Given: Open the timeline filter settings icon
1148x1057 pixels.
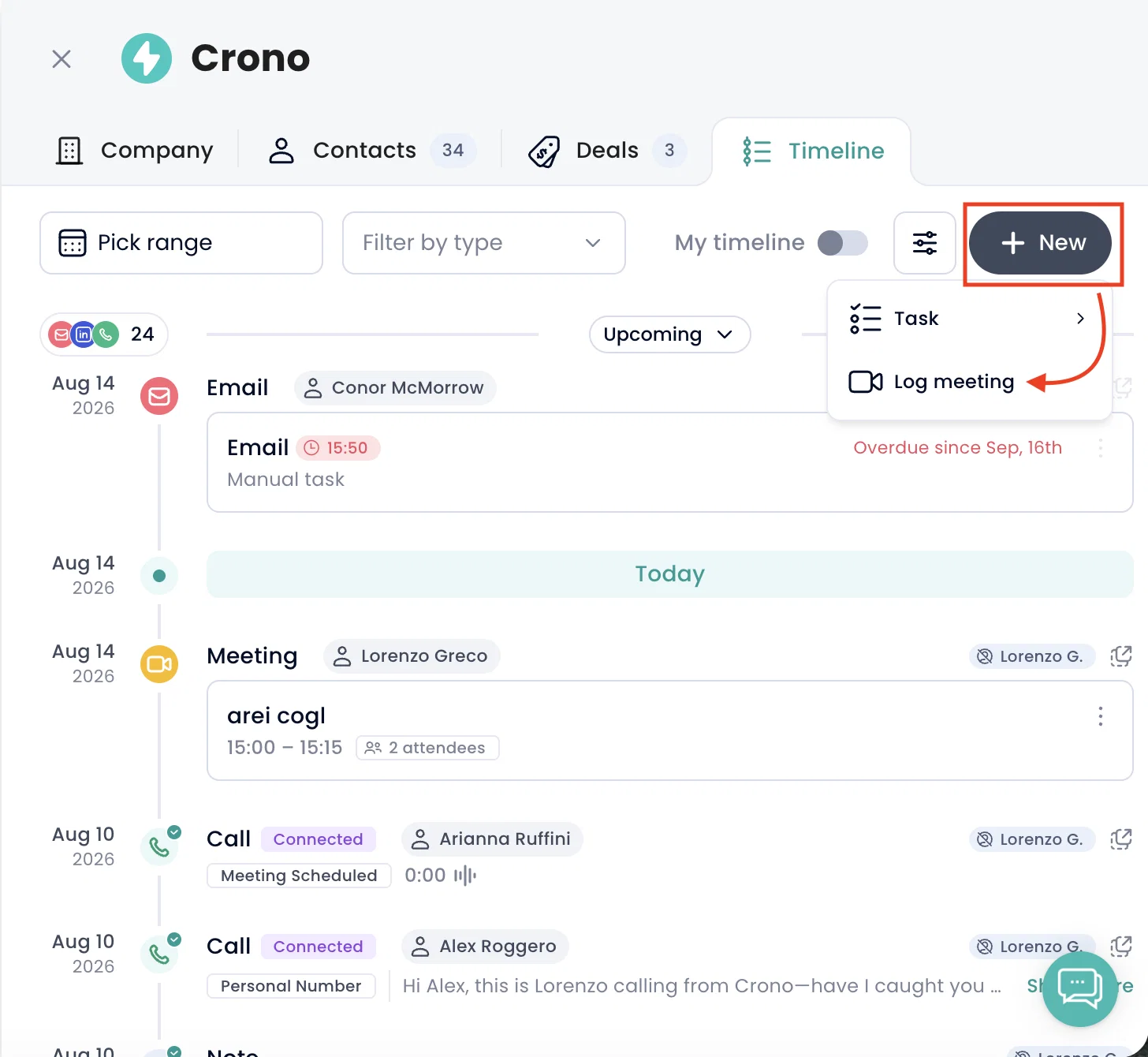Looking at the screenshot, I should [x=925, y=243].
